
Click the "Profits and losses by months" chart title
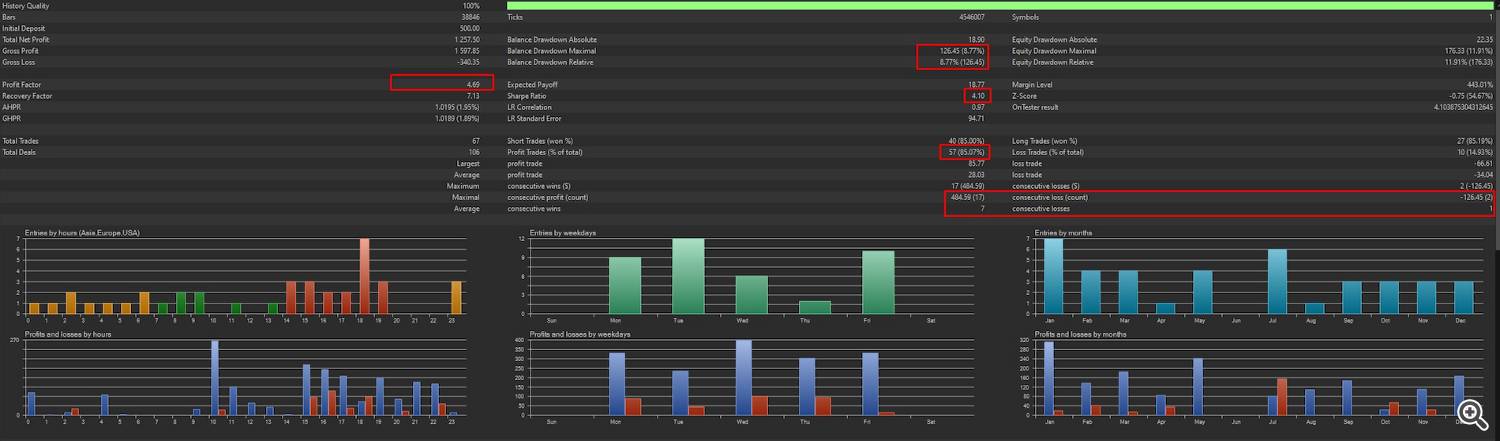(x=1079, y=333)
